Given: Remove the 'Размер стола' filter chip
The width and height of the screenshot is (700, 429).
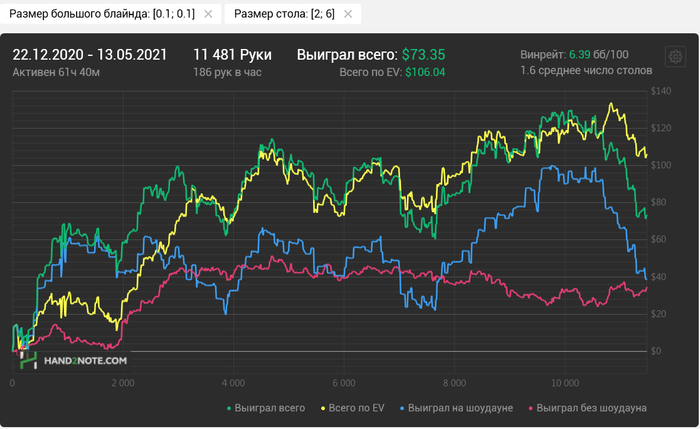Looking at the screenshot, I should coord(347,14).
